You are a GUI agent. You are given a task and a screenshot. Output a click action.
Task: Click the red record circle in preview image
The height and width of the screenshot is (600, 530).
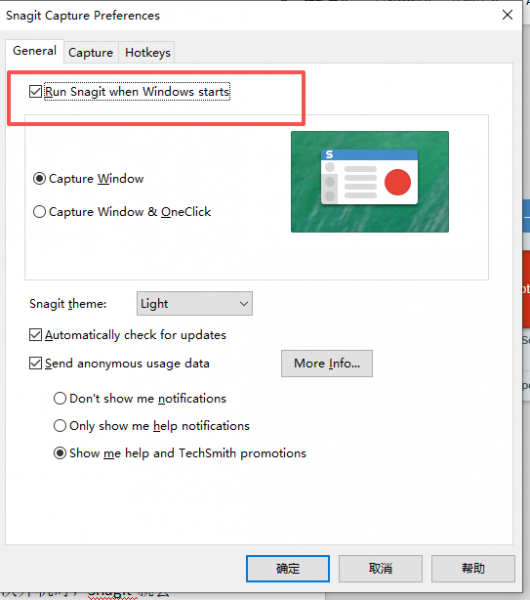click(x=398, y=182)
